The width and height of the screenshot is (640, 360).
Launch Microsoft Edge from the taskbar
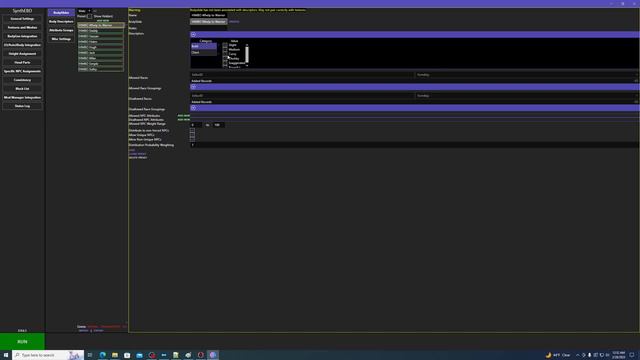coord(102,355)
